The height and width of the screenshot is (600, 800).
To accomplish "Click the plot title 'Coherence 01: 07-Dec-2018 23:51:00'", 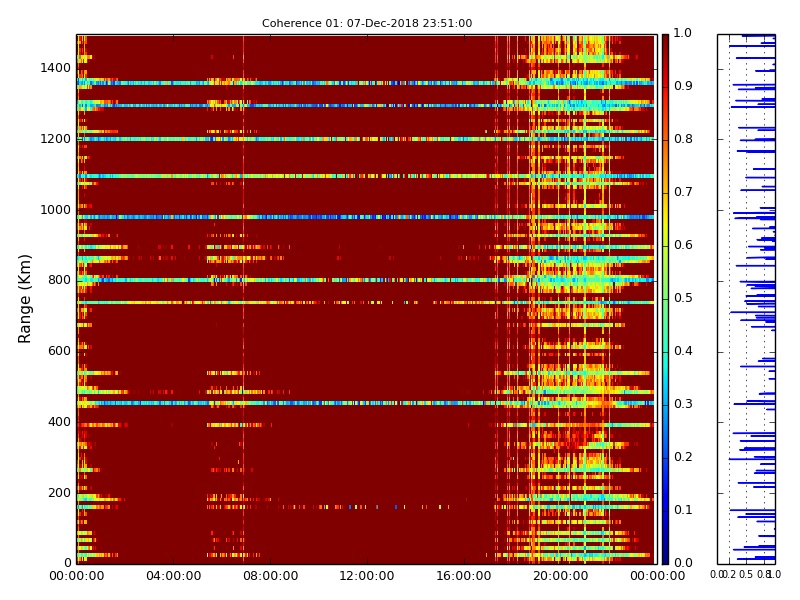I will (x=366, y=23).
